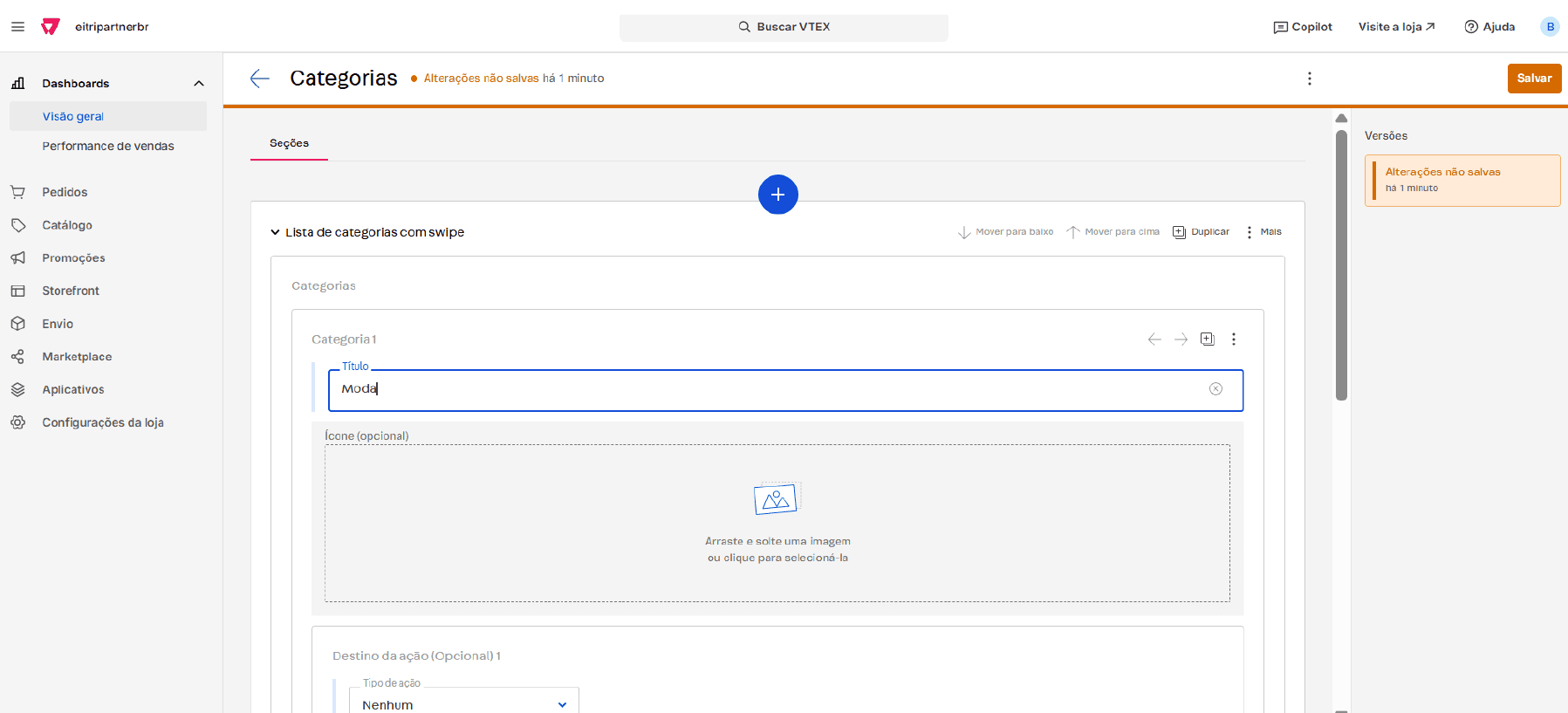Click the Pedidos cart icon
1568x713 pixels.
pos(17,192)
